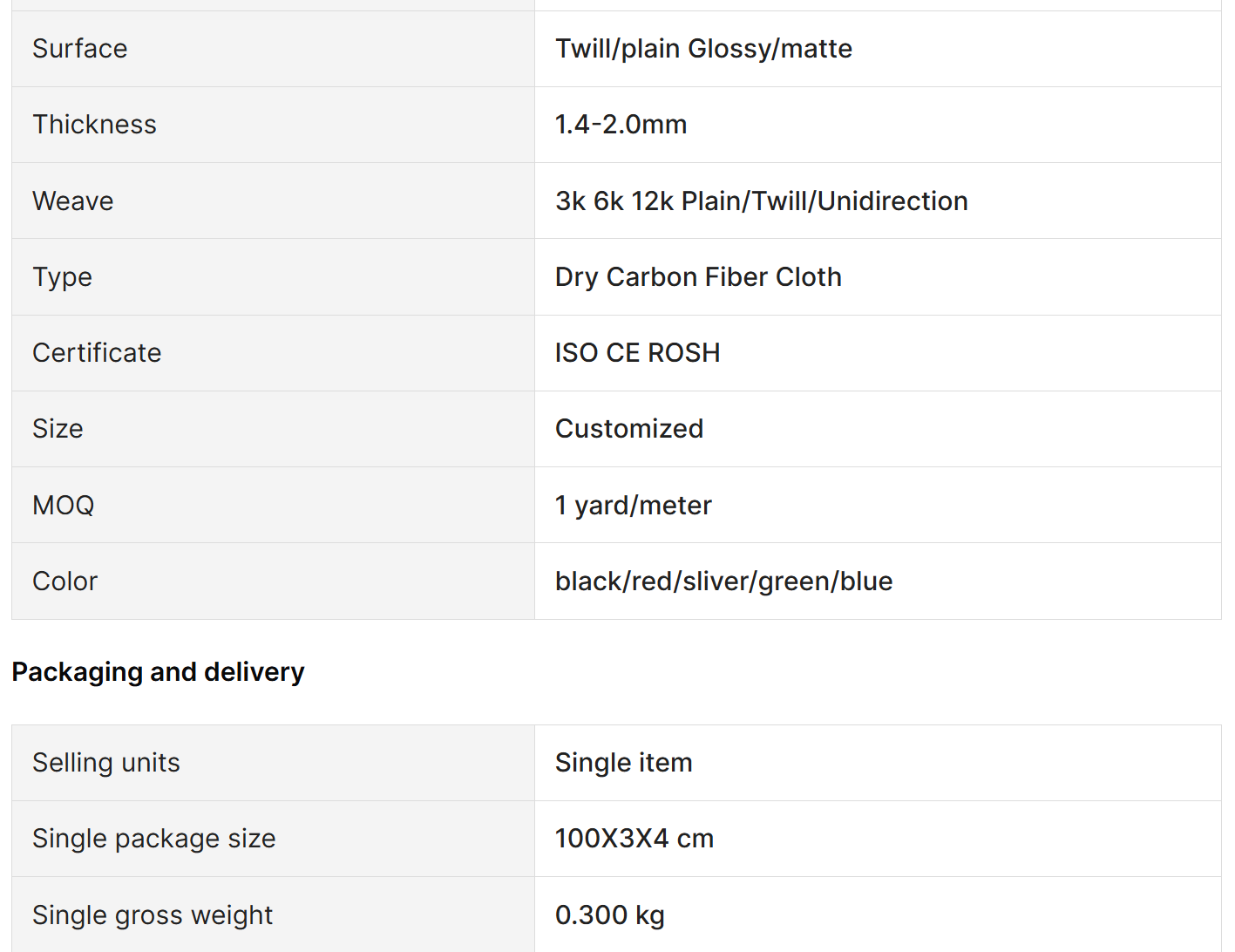Select the 3k 6k 12k Plain/Twill/Unidirection text
This screenshot has height=952, width=1235.
click(x=762, y=201)
